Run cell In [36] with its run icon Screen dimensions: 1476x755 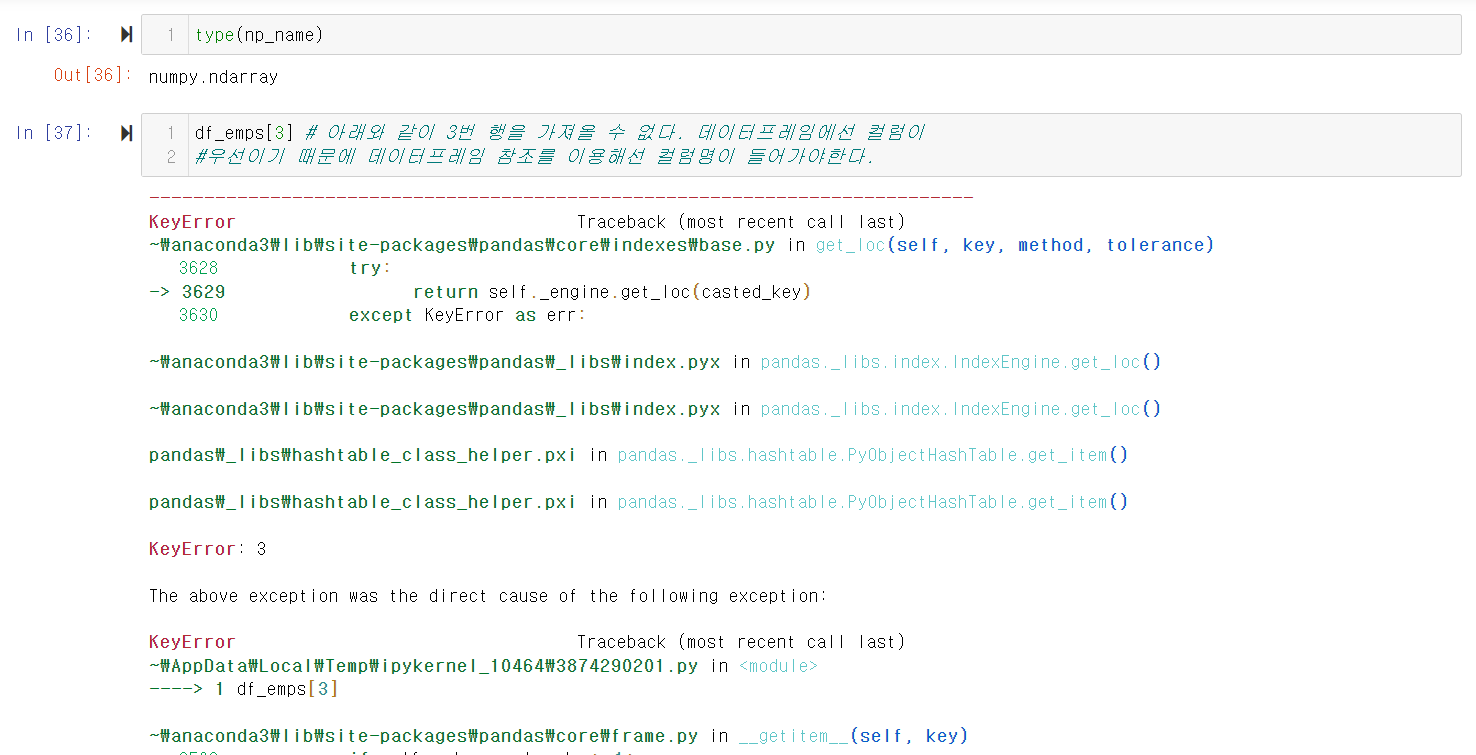tap(126, 35)
